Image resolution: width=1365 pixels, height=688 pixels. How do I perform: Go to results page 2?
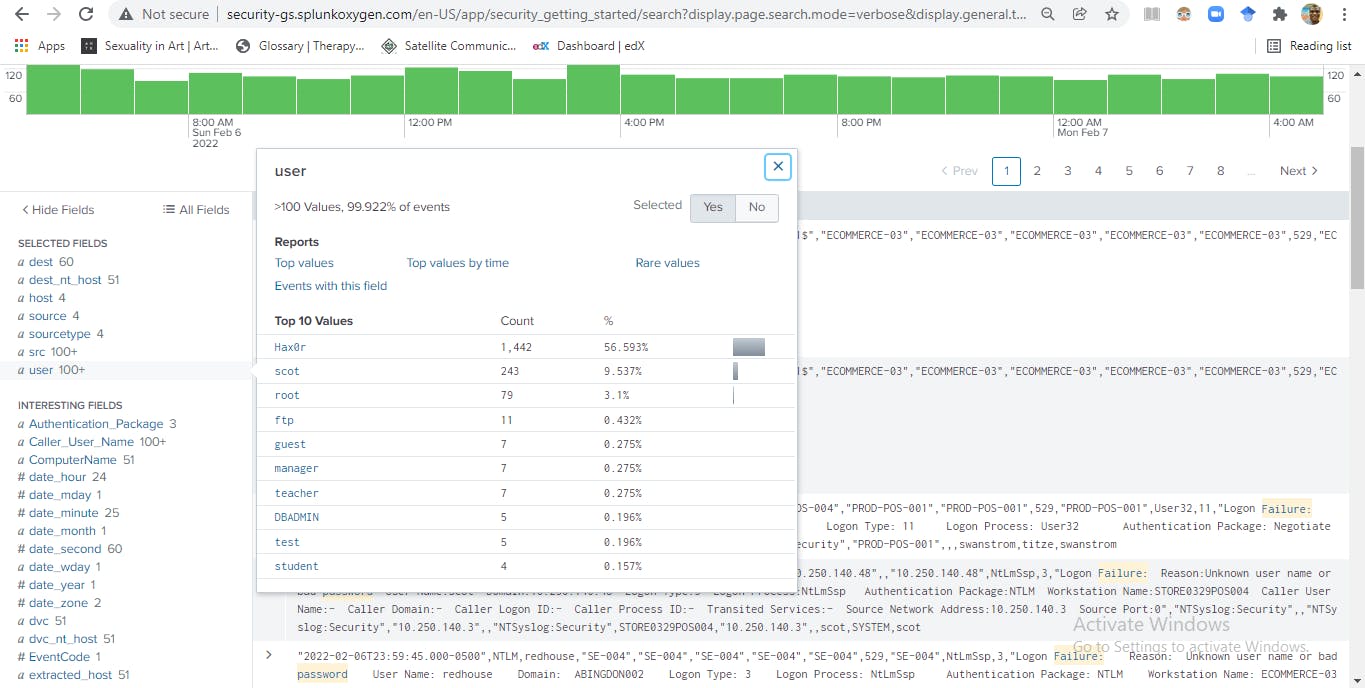coord(1037,171)
